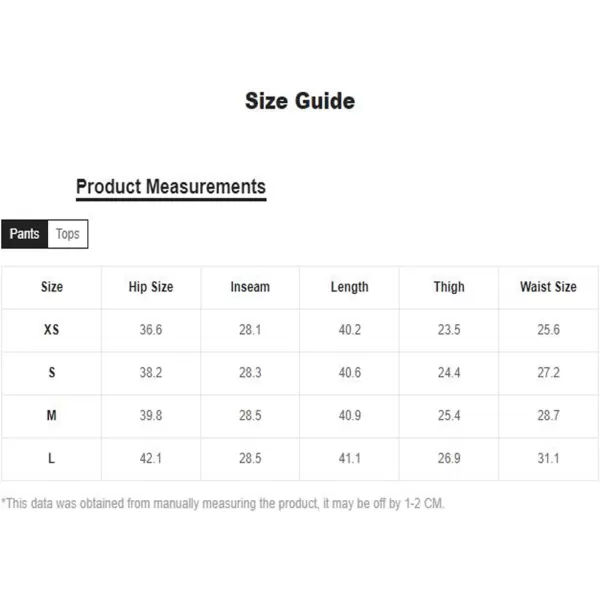Click the Hip Size column header
The height and width of the screenshot is (600, 600).
click(151, 287)
